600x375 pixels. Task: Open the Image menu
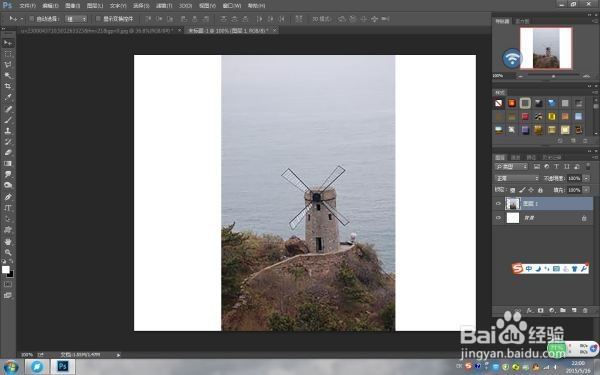(x=72, y=6)
